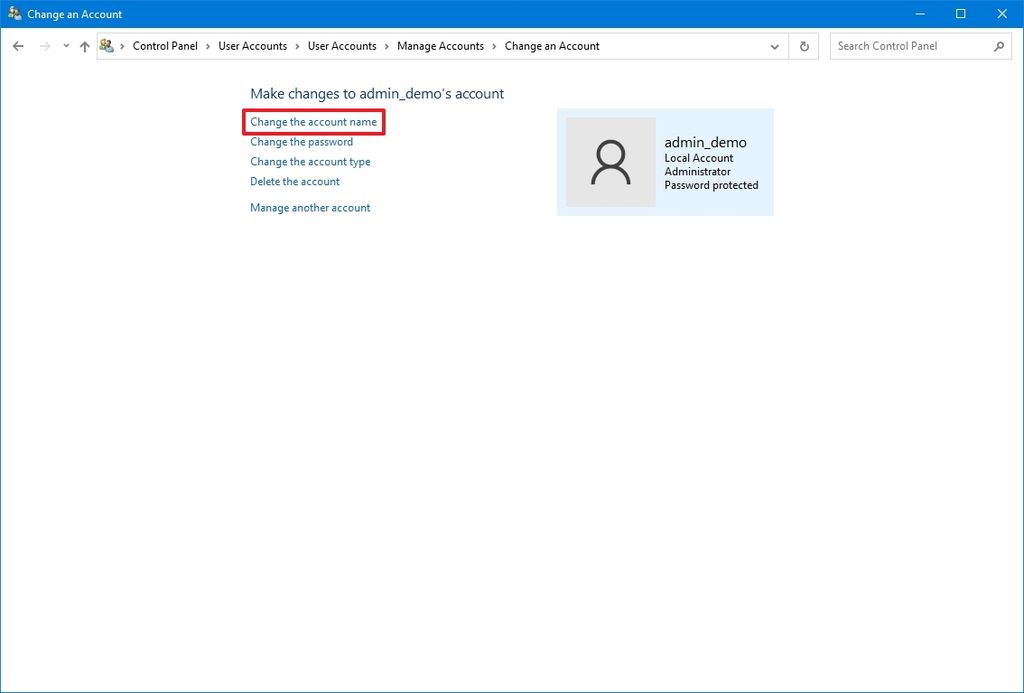The height and width of the screenshot is (693, 1024).
Task: Select Change the account type
Action: click(310, 161)
